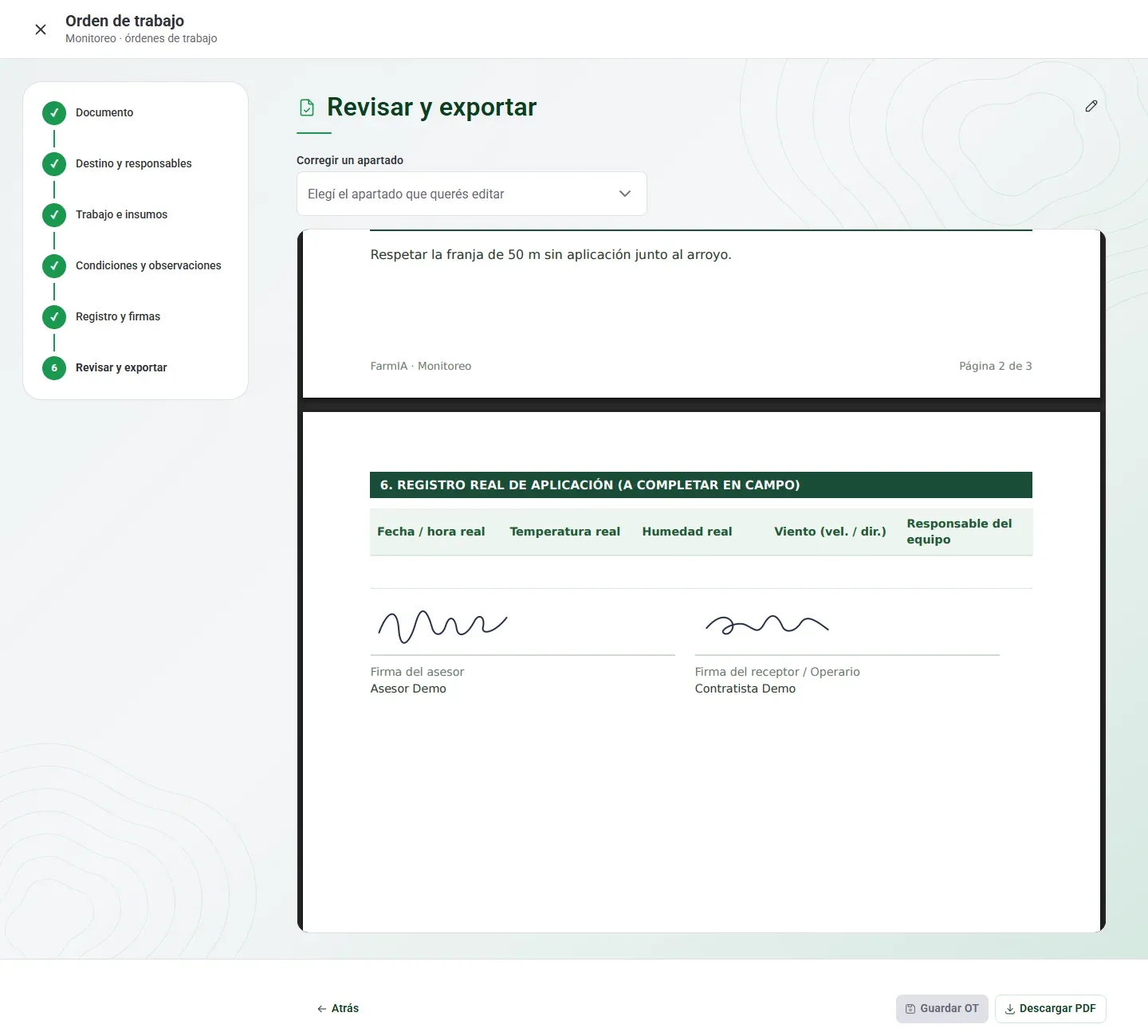This screenshot has height=1036, width=1148.
Task: Click the Destino y responsables checkmark icon
Action: point(54,163)
